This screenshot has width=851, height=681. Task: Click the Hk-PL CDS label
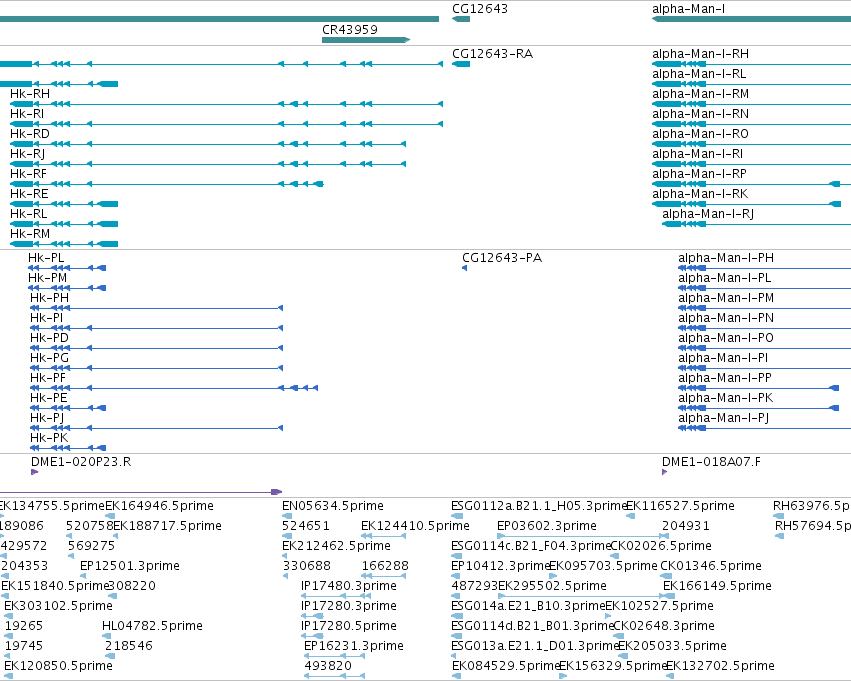click(x=46, y=258)
